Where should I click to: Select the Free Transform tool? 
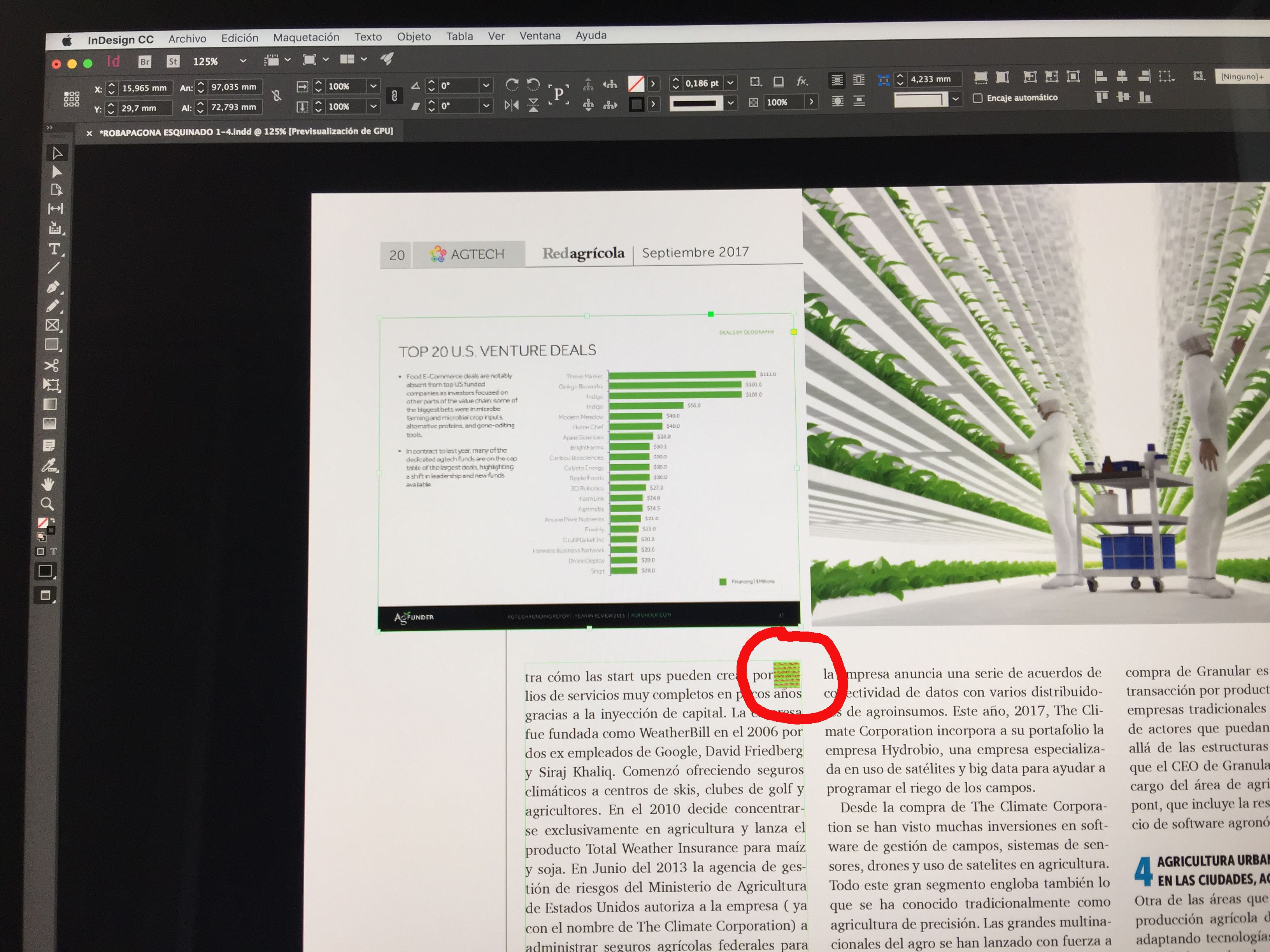point(52,385)
